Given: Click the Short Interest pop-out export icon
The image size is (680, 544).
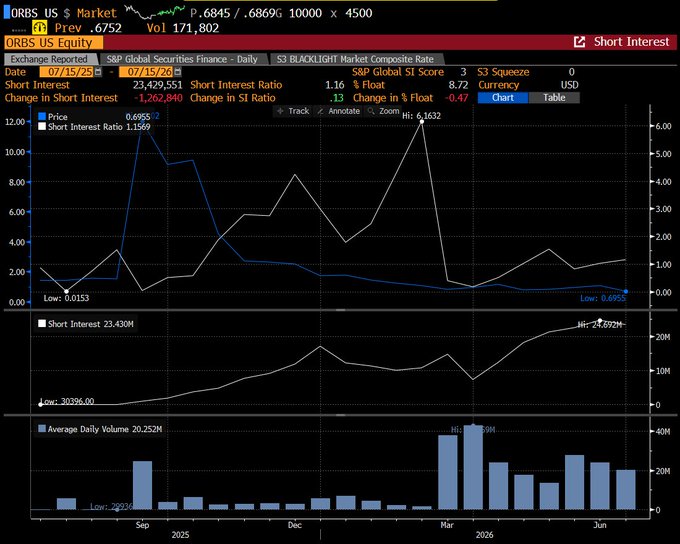Looking at the screenshot, I should (x=579, y=42).
